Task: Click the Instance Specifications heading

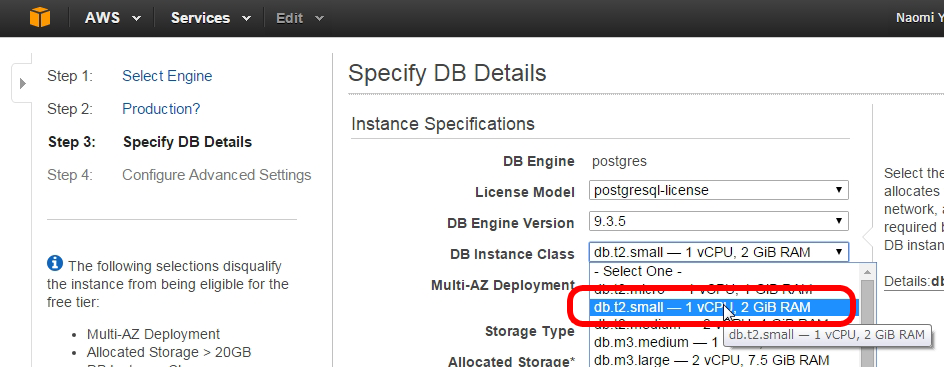Action: point(442,124)
